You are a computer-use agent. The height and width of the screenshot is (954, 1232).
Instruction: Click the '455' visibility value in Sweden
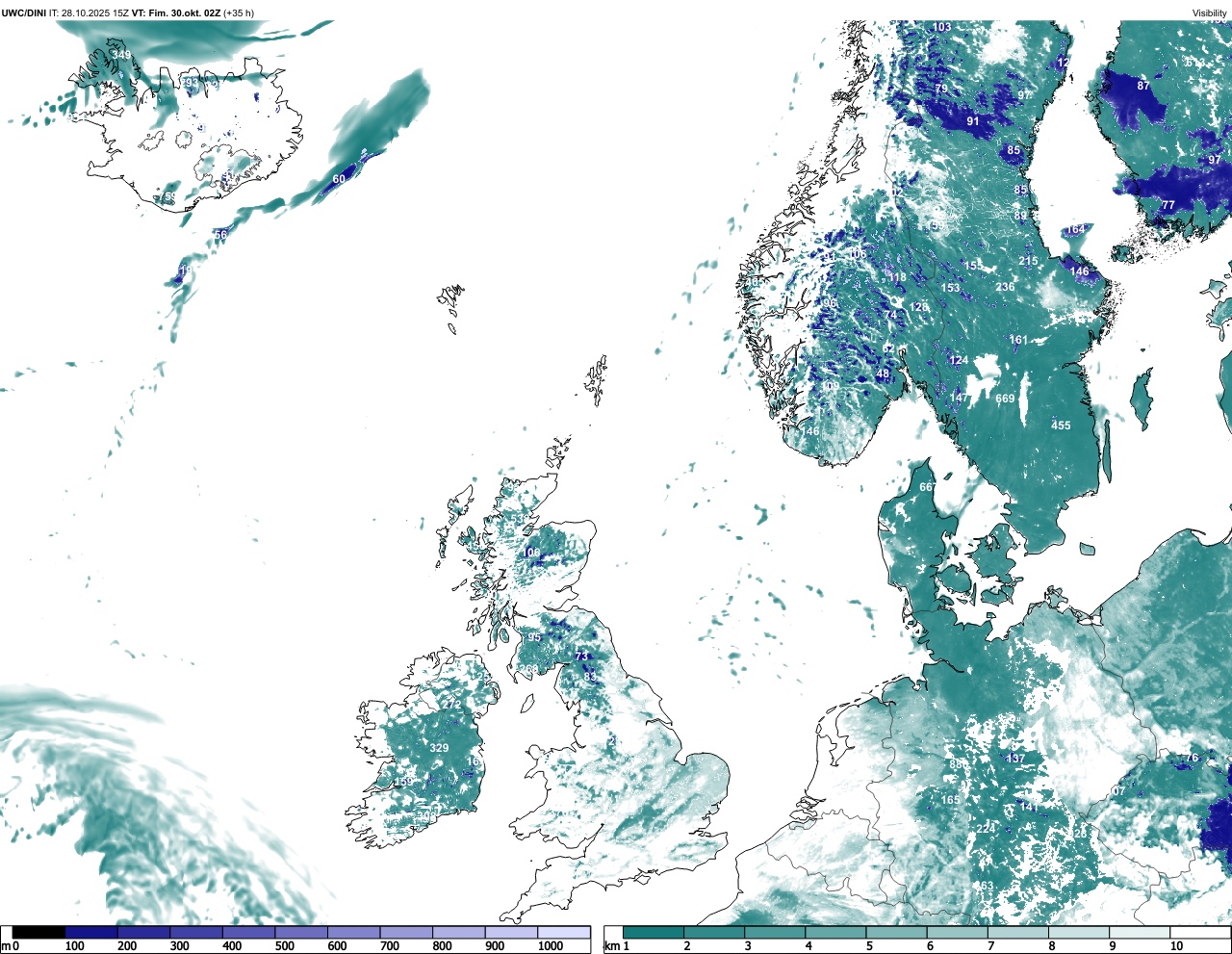tap(1061, 425)
